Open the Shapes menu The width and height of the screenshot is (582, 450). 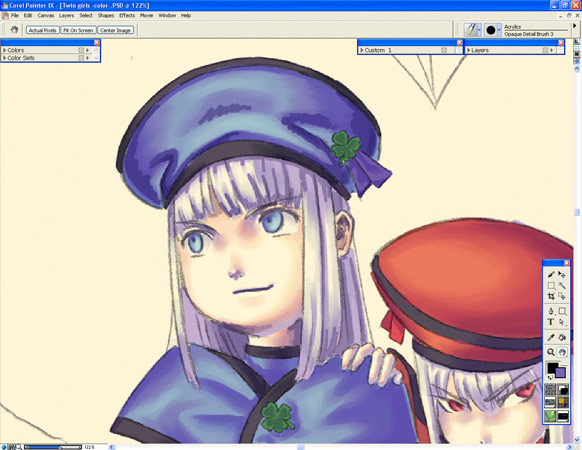click(x=106, y=16)
